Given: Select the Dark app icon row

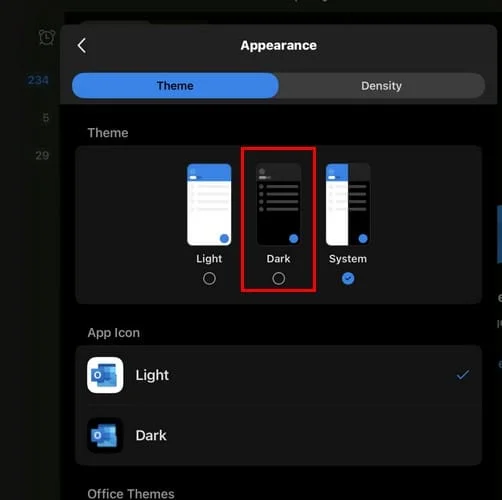Looking at the screenshot, I should (279, 435).
